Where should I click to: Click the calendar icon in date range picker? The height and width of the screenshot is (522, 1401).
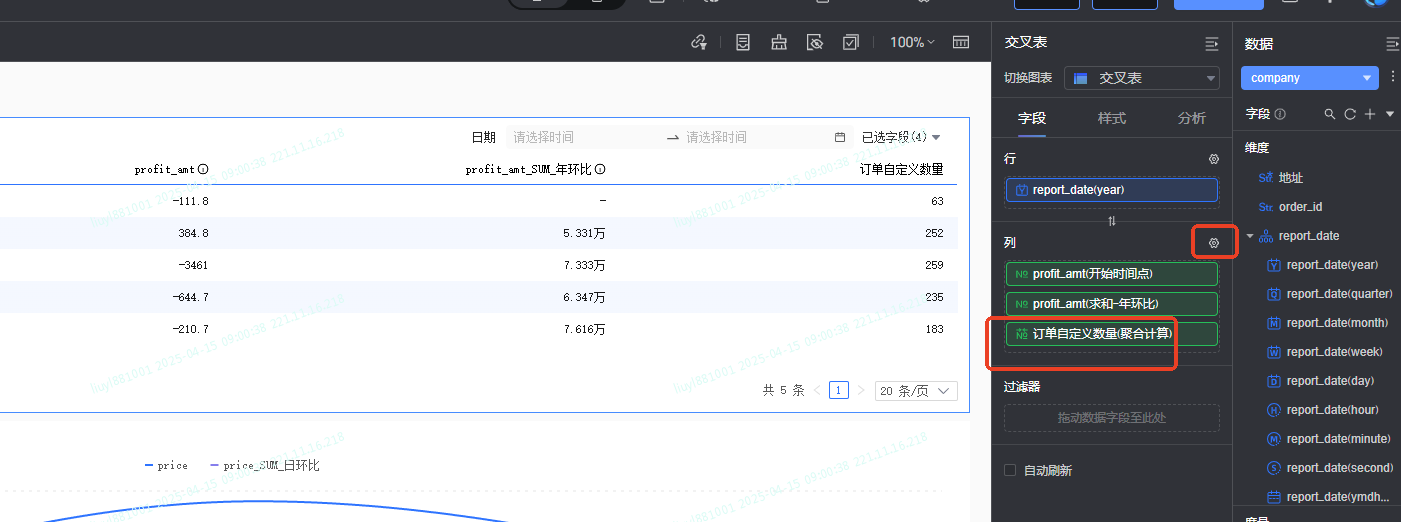(840, 137)
